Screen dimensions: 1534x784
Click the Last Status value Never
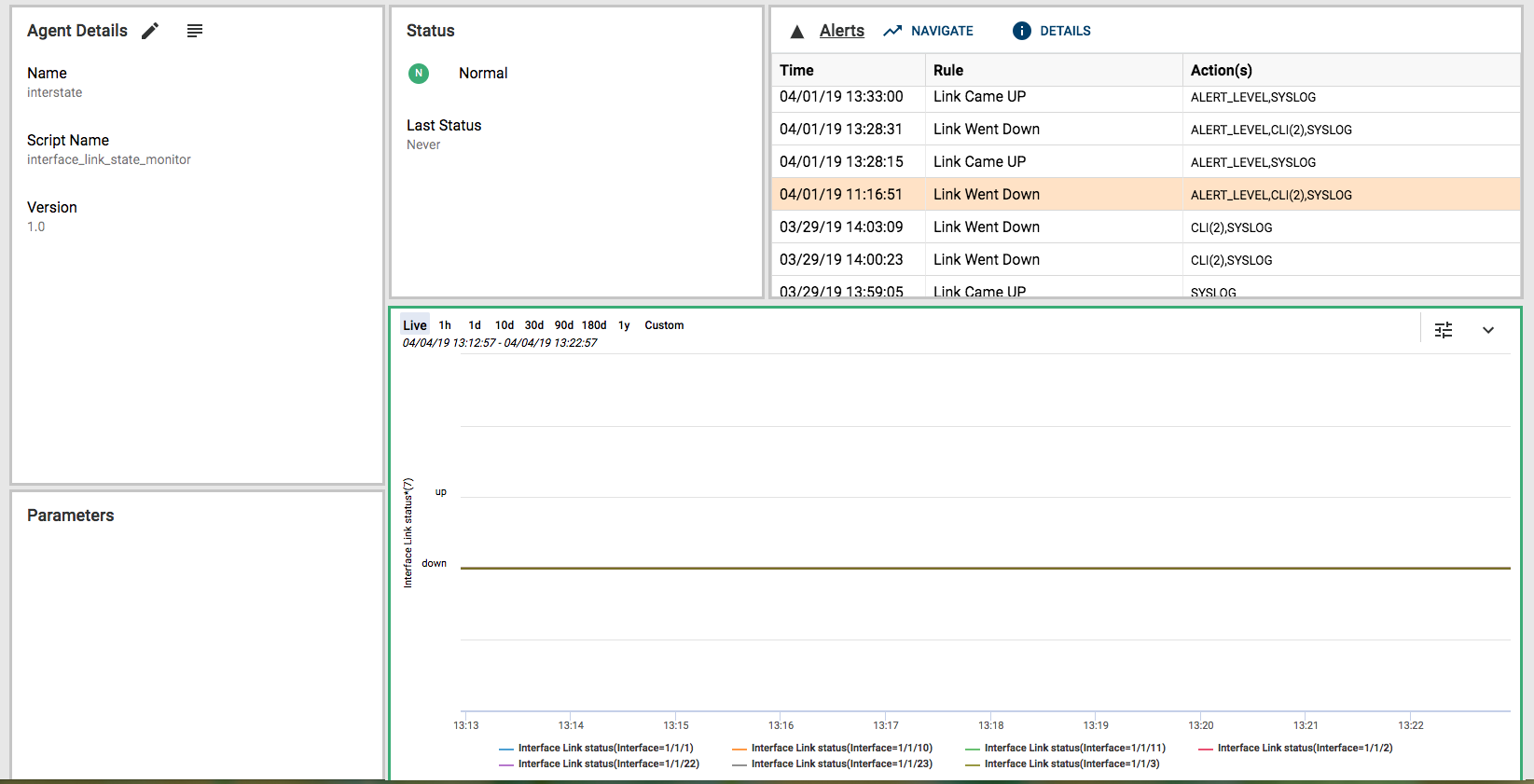(423, 144)
